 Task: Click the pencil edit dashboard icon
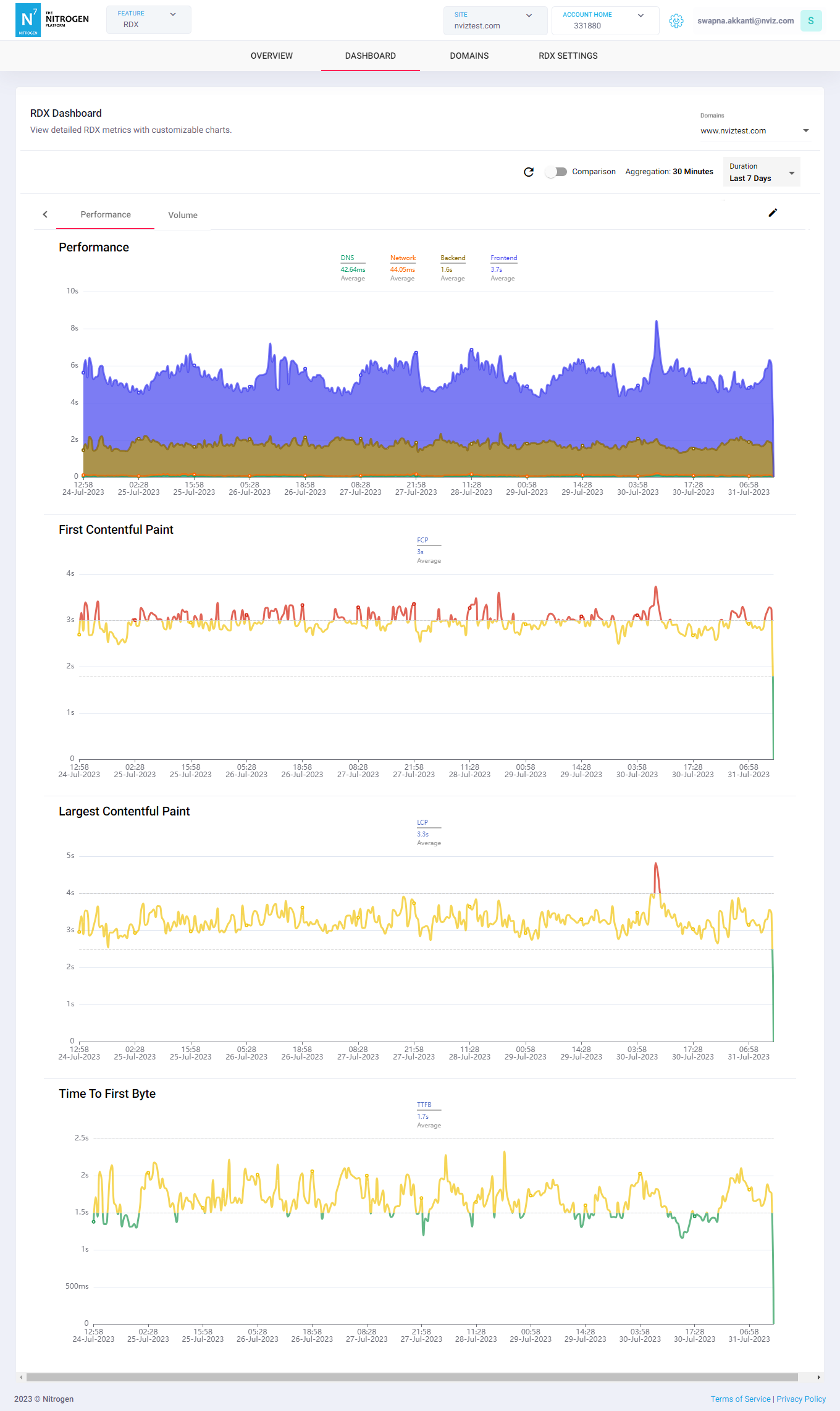click(773, 213)
